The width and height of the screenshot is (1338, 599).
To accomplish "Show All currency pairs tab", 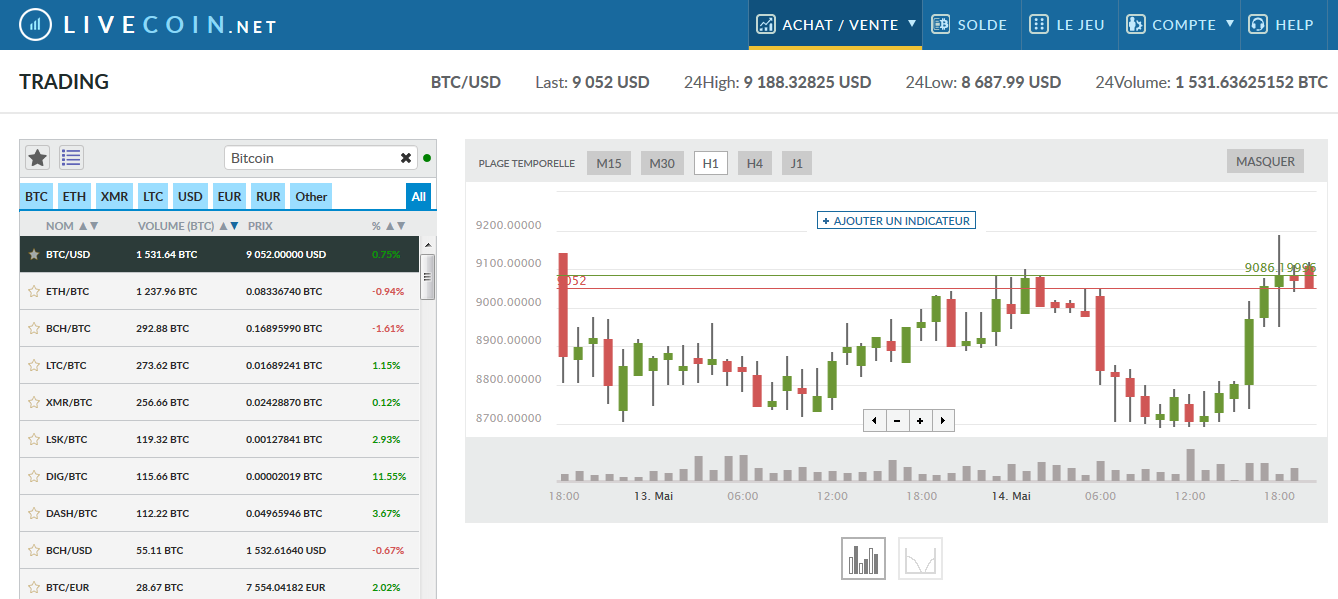I will pos(418,196).
